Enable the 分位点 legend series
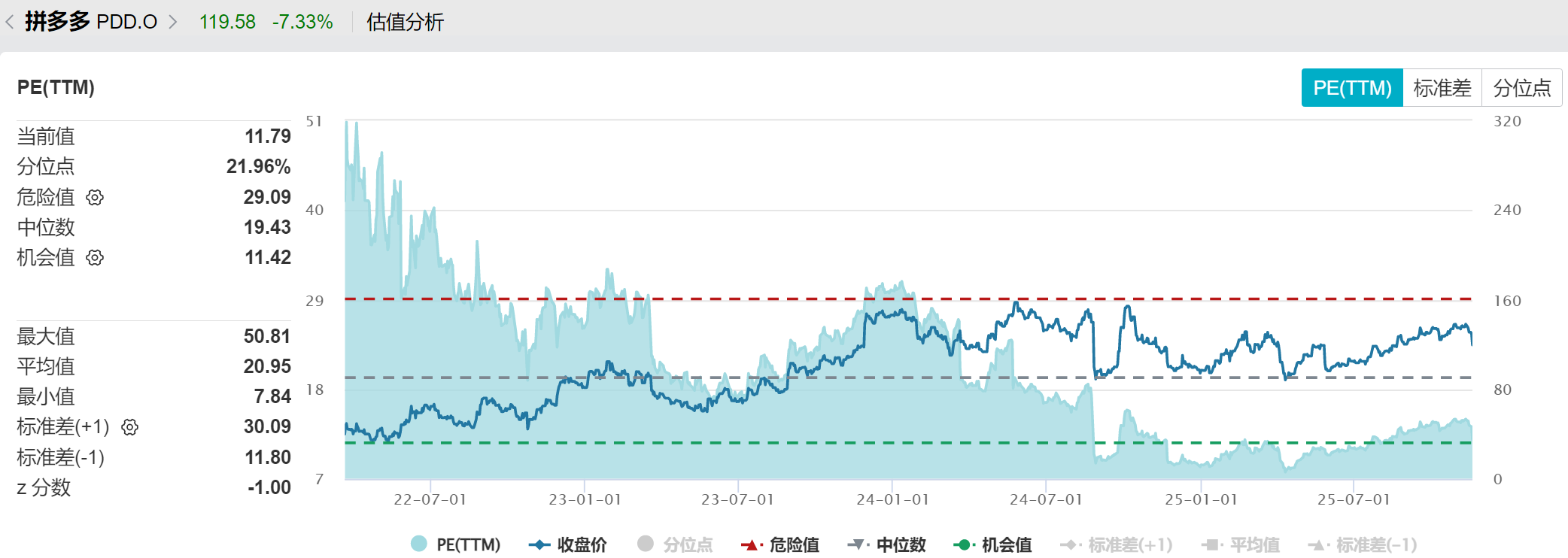Image resolution: width=1568 pixels, height=558 pixels. (x=675, y=544)
